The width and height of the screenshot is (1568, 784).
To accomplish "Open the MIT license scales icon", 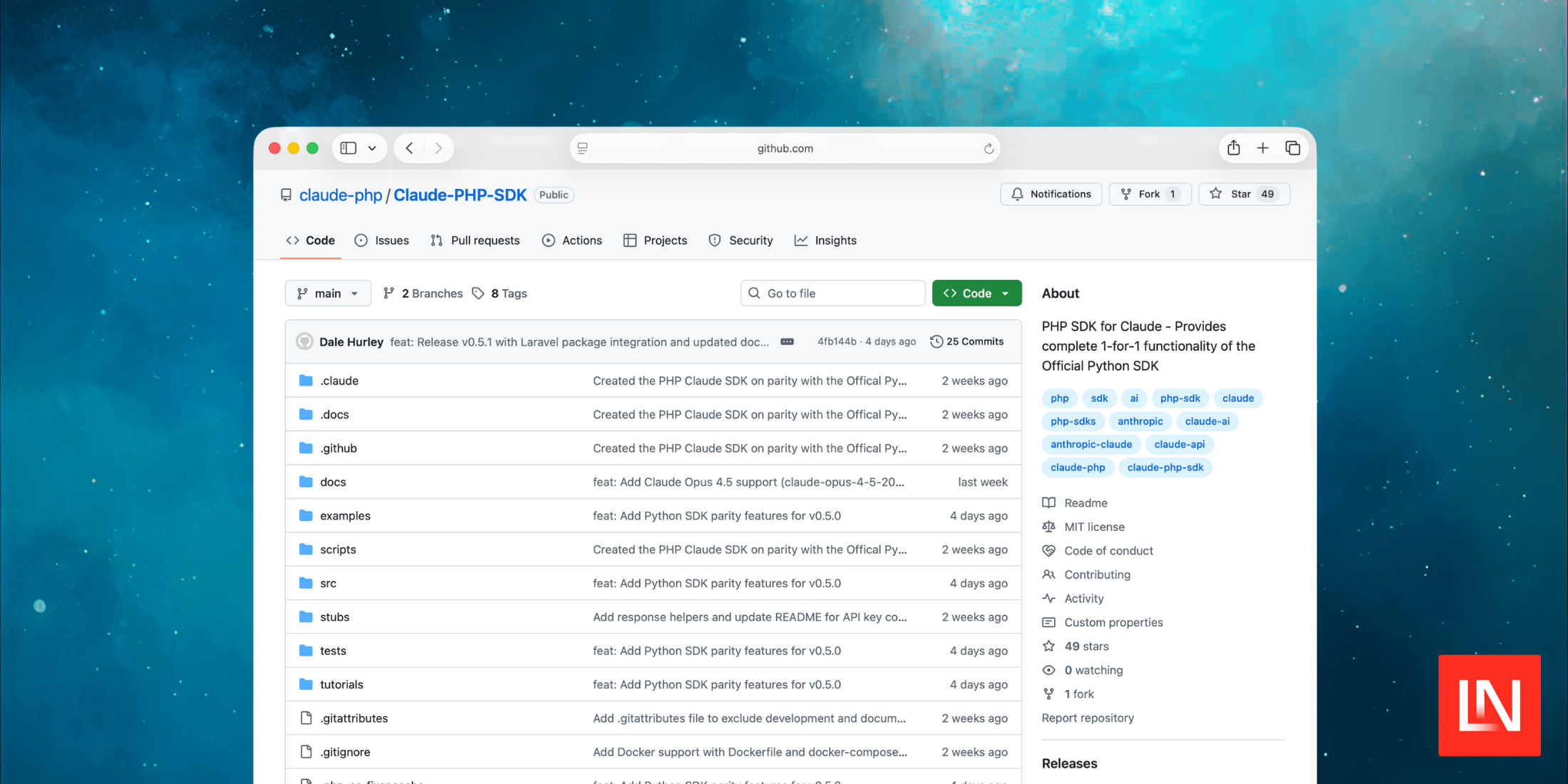I will tap(1049, 527).
